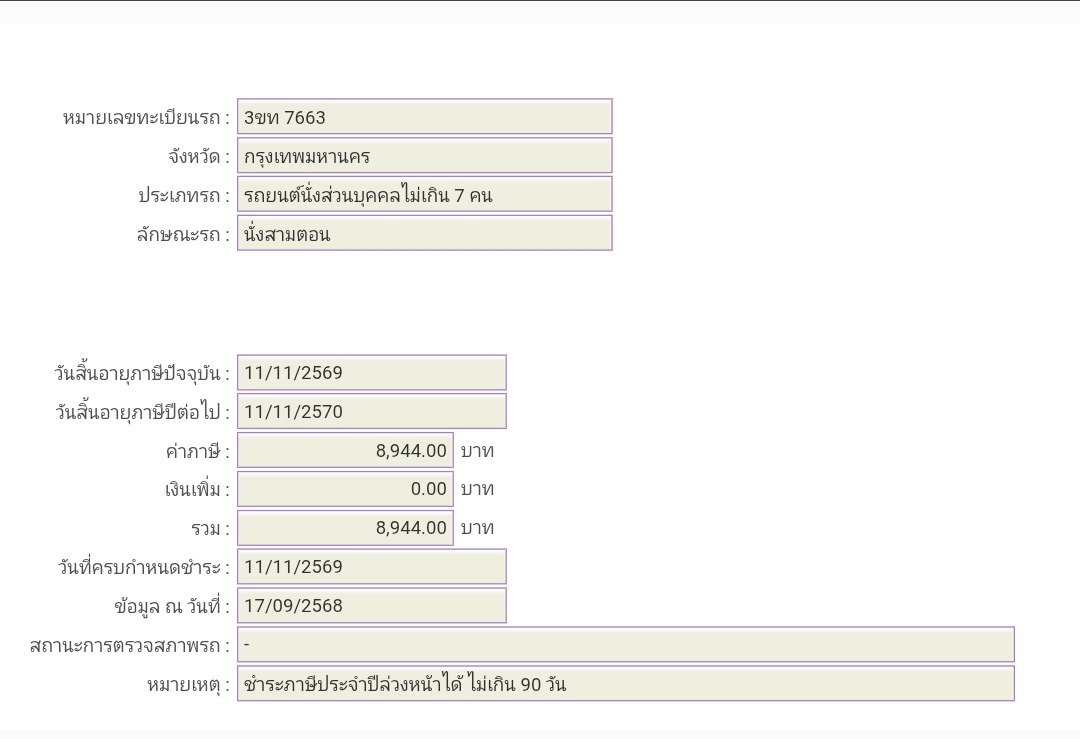This screenshot has width=1080, height=739.
Task: Select the province field showing กรุงเทพมหานคร
Action: coord(424,156)
